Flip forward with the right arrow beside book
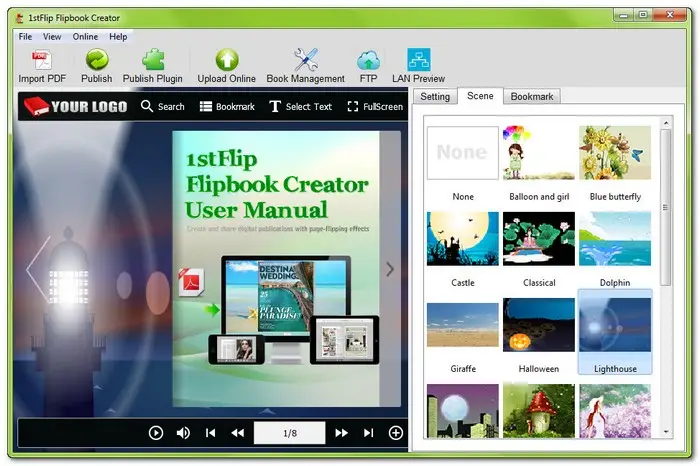The image size is (700, 466). [x=390, y=269]
